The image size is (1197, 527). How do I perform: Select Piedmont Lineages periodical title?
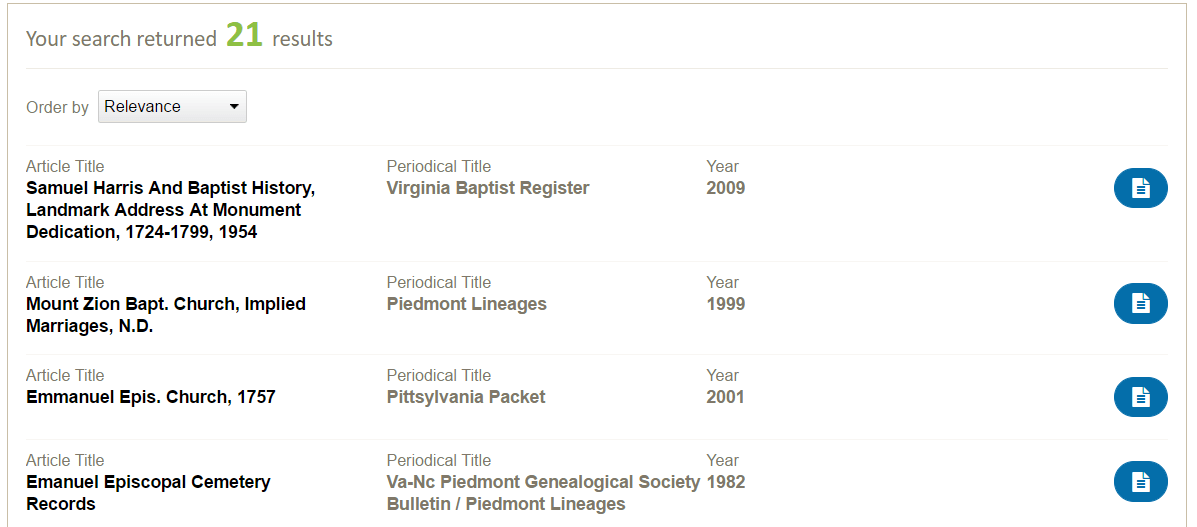tap(466, 304)
